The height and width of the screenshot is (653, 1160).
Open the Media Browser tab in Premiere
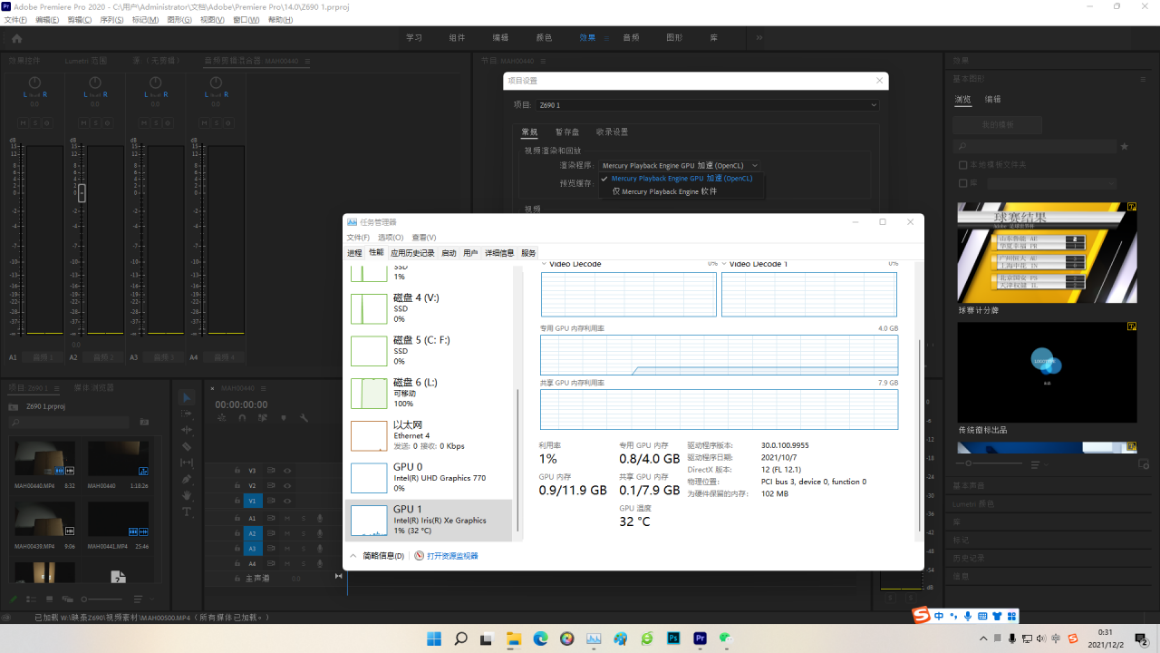pos(94,388)
